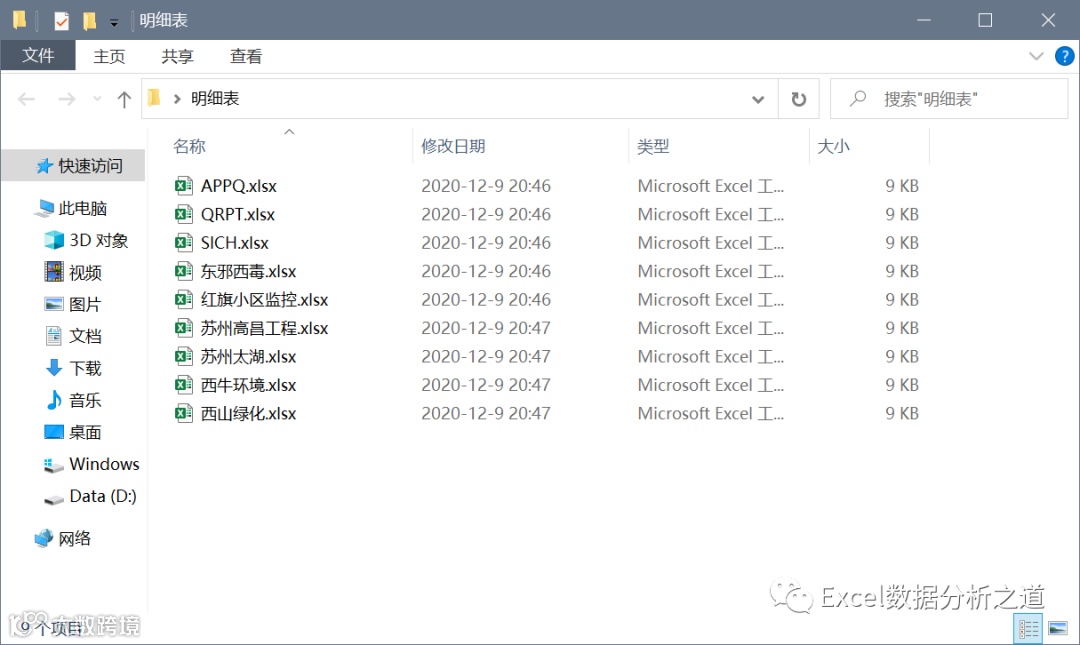Click modified date of 苏州太湖.xlsx row
This screenshot has width=1080, height=645.
coord(486,356)
